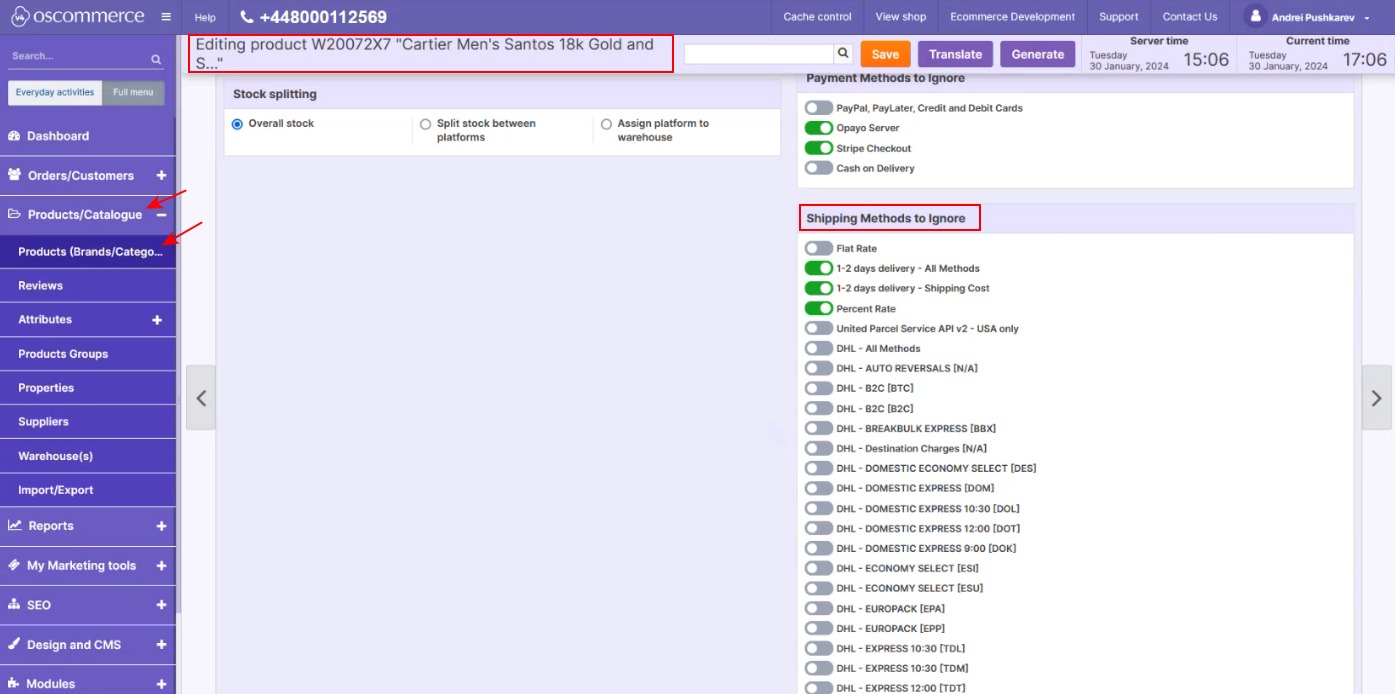The image size is (1395, 694).
Task: Expand the Modules menu plus
Action: tap(161, 683)
